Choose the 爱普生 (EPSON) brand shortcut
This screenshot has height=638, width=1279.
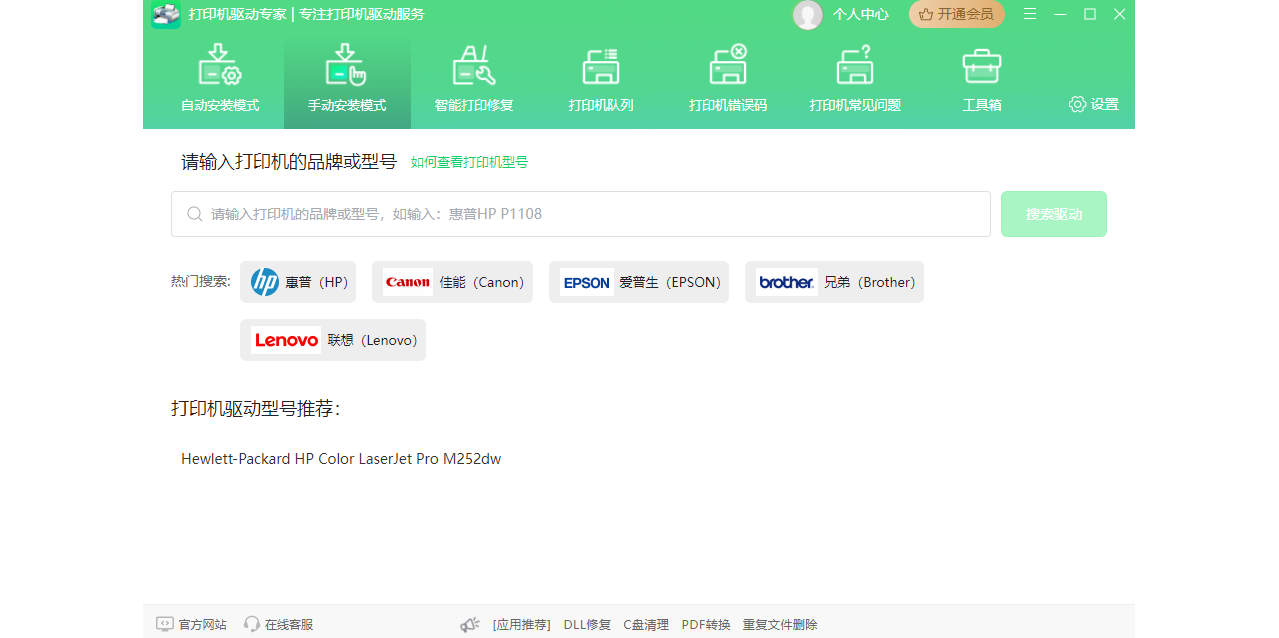pyautogui.click(x=639, y=282)
